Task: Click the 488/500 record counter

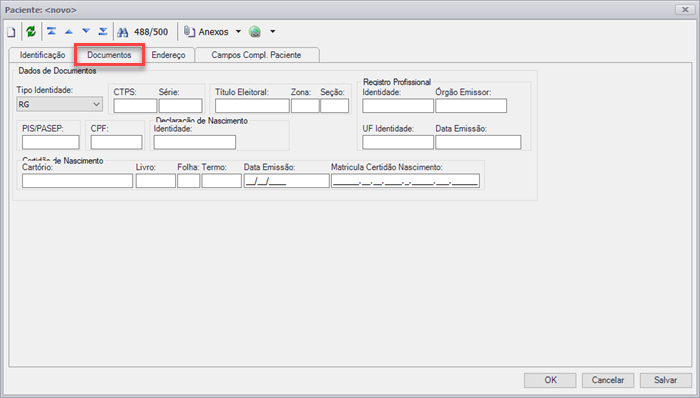Action: point(151,32)
